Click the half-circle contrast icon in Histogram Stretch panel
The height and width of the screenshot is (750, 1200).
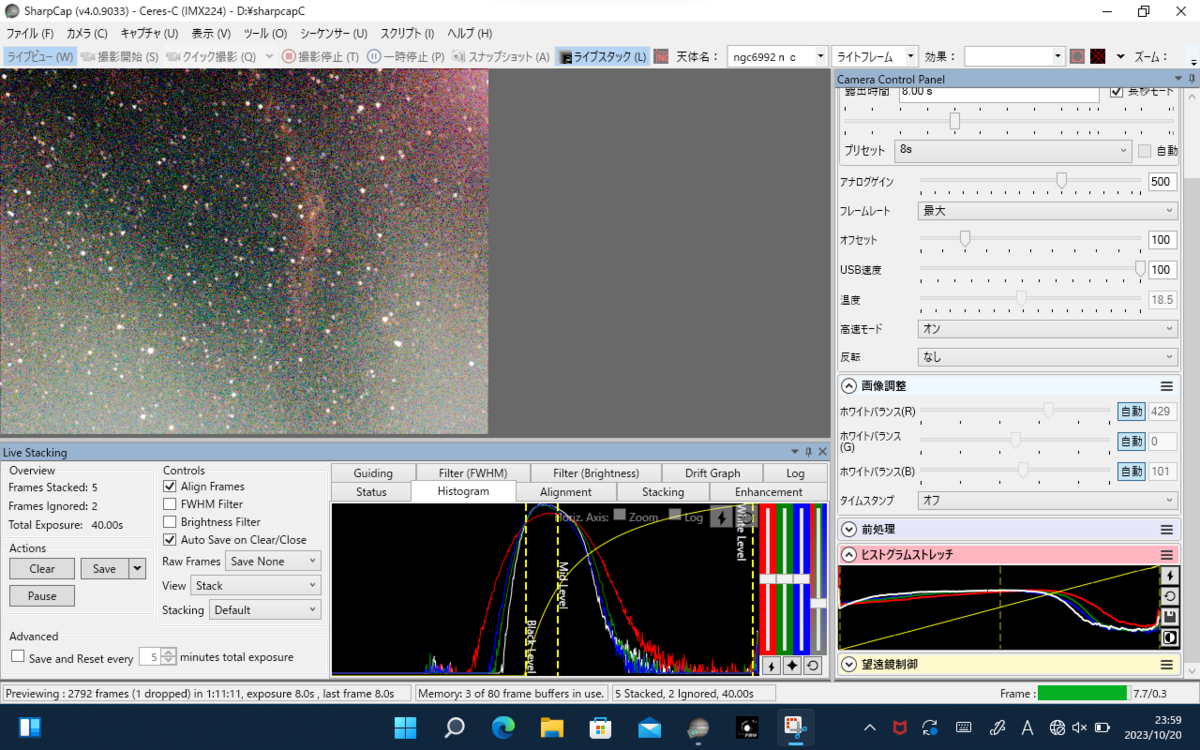coord(1170,638)
